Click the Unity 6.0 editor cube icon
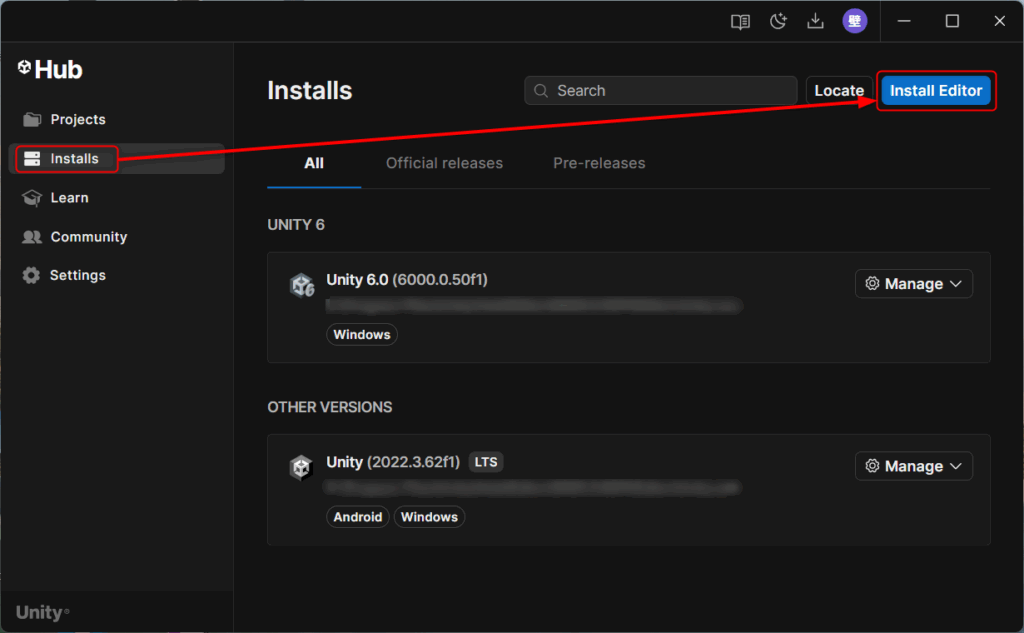The width and height of the screenshot is (1024, 633). click(302, 285)
